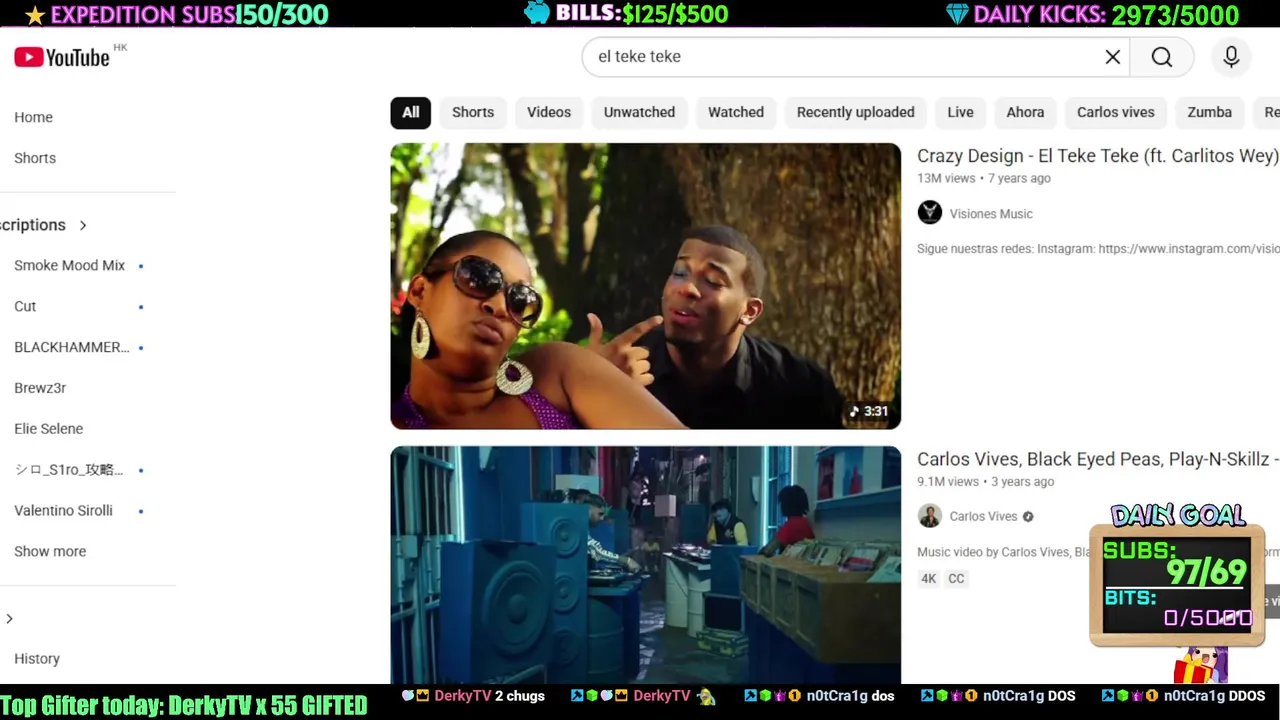The image size is (1280, 720).
Task: Open the Crazy Design El Teke Teke title
Action: click(1098, 156)
